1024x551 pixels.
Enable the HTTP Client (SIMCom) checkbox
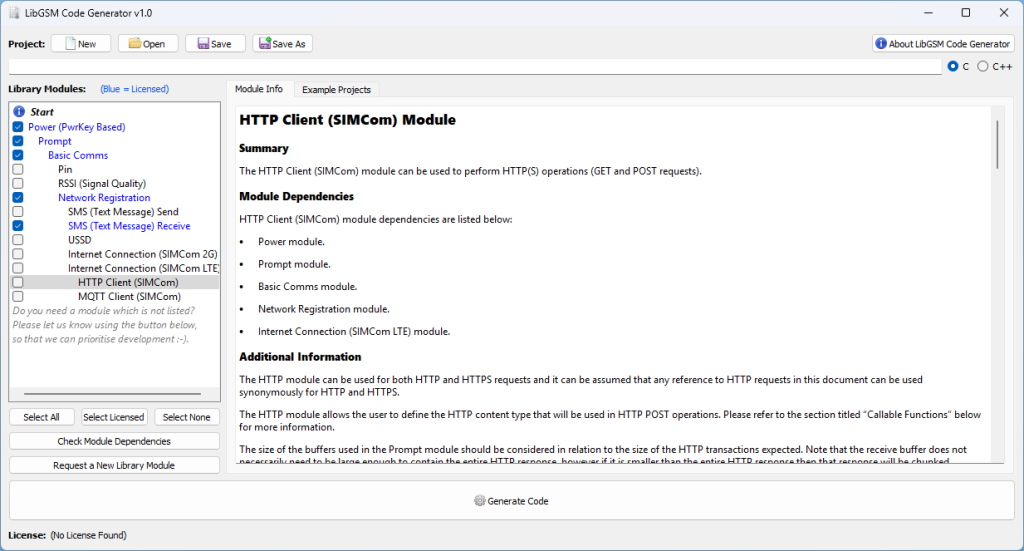click(x=18, y=282)
